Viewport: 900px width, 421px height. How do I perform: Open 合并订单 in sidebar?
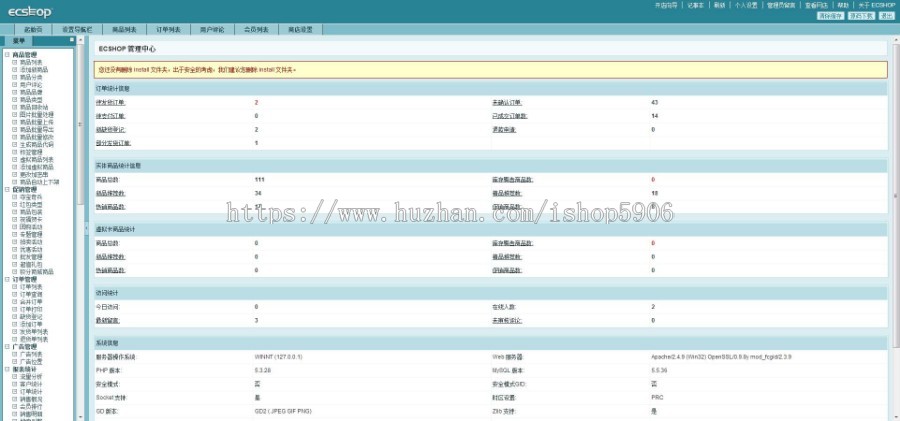pos(31,302)
